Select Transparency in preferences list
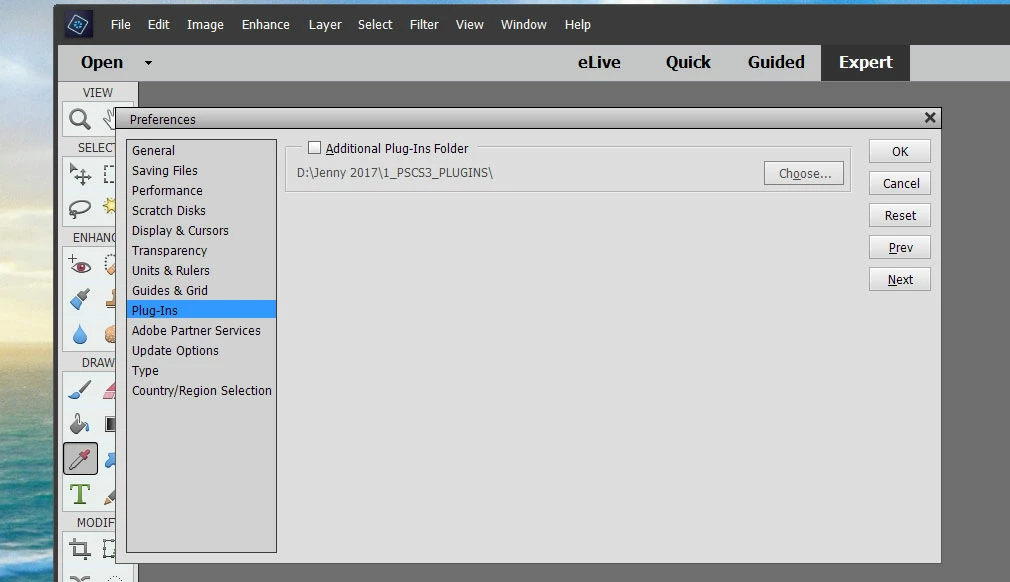The height and width of the screenshot is (582, 1010). click(x=202, y=250)
